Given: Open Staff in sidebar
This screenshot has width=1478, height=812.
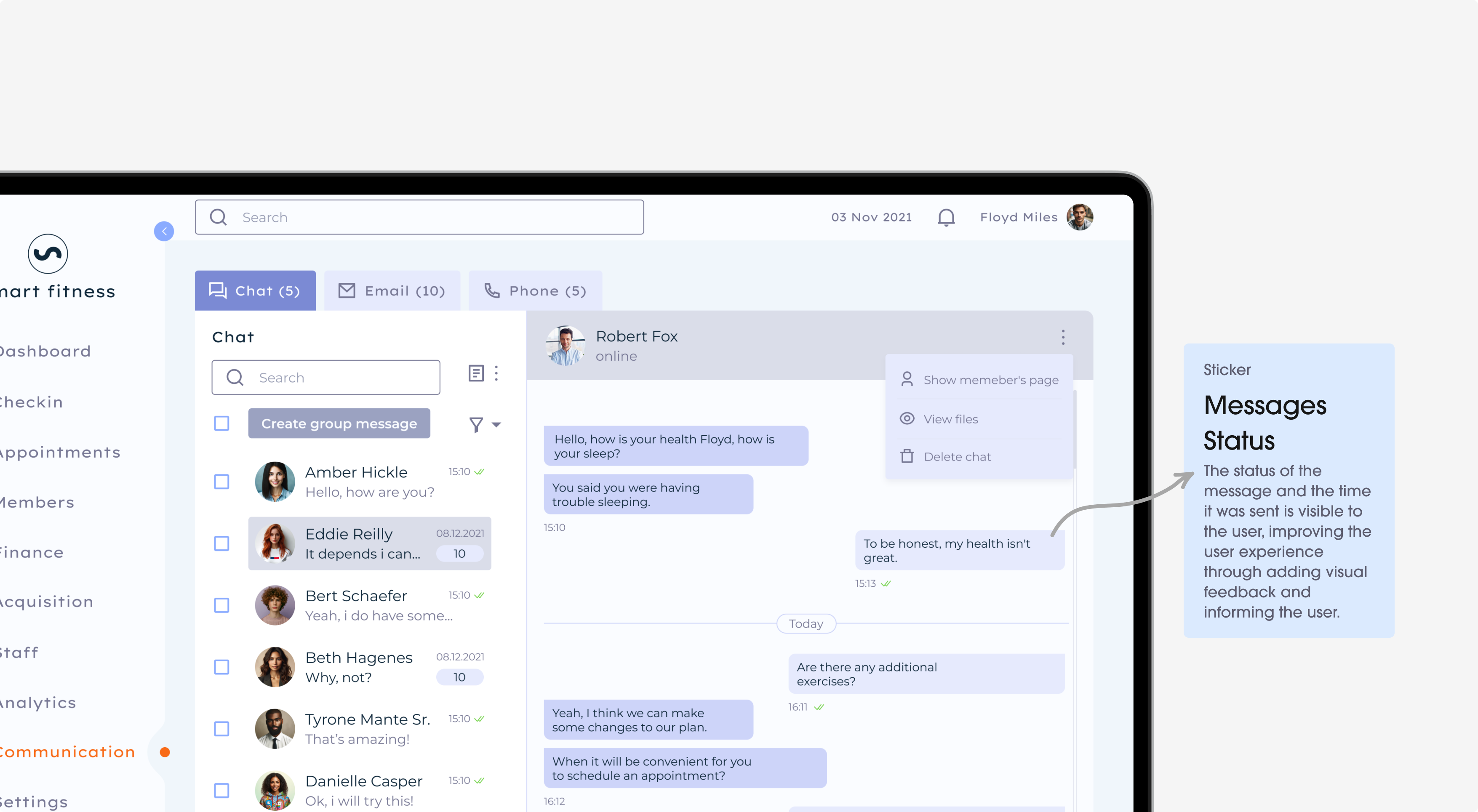Looking at the screenshot, I should [19, 652].
